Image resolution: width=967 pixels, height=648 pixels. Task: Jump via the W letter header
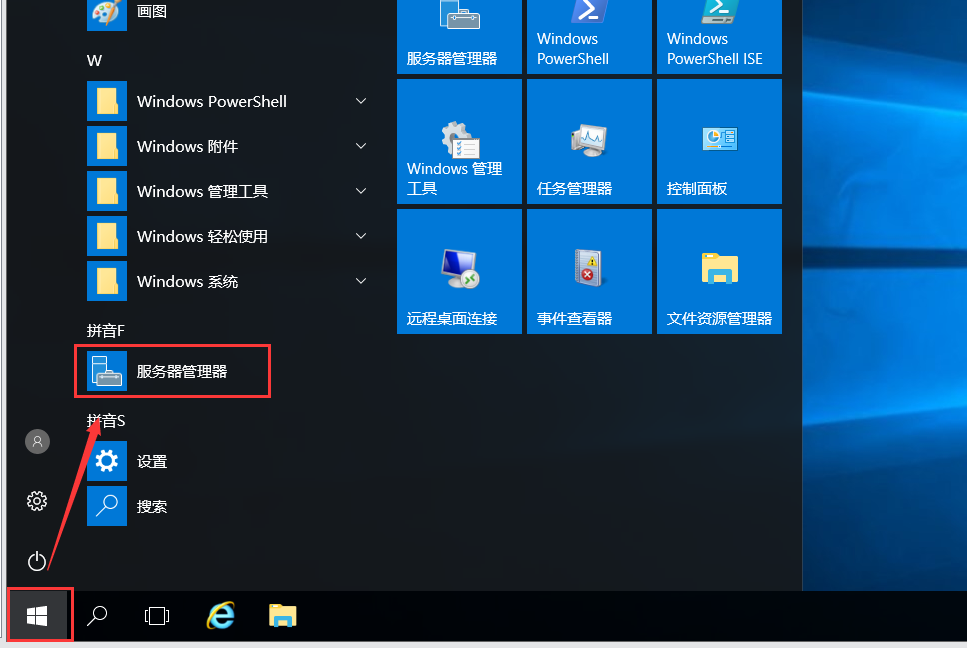94,60
